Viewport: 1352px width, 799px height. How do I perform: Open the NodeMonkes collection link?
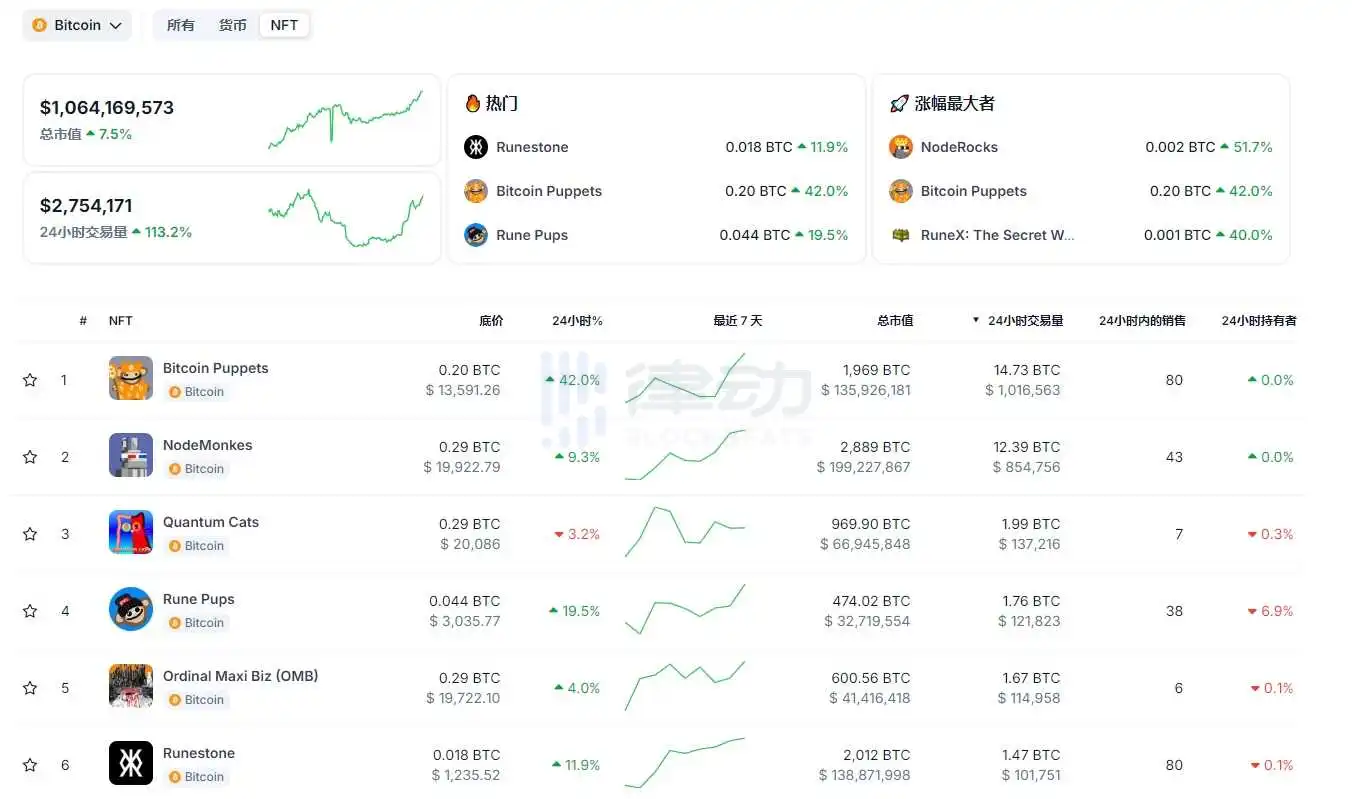pyautogui.click(x=208, y=445)
